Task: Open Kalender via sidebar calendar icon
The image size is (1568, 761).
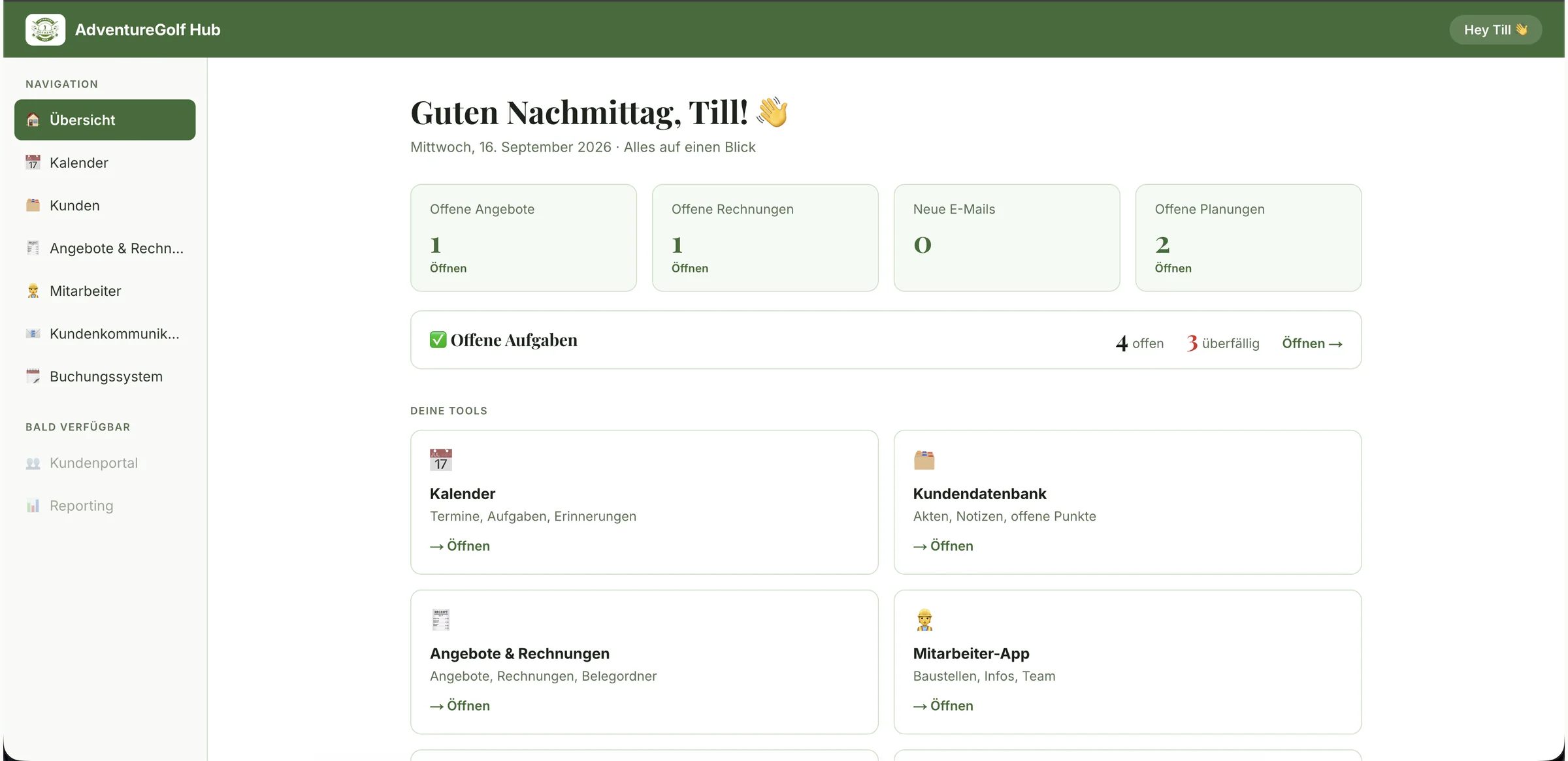Action: [x=33, y=162]
